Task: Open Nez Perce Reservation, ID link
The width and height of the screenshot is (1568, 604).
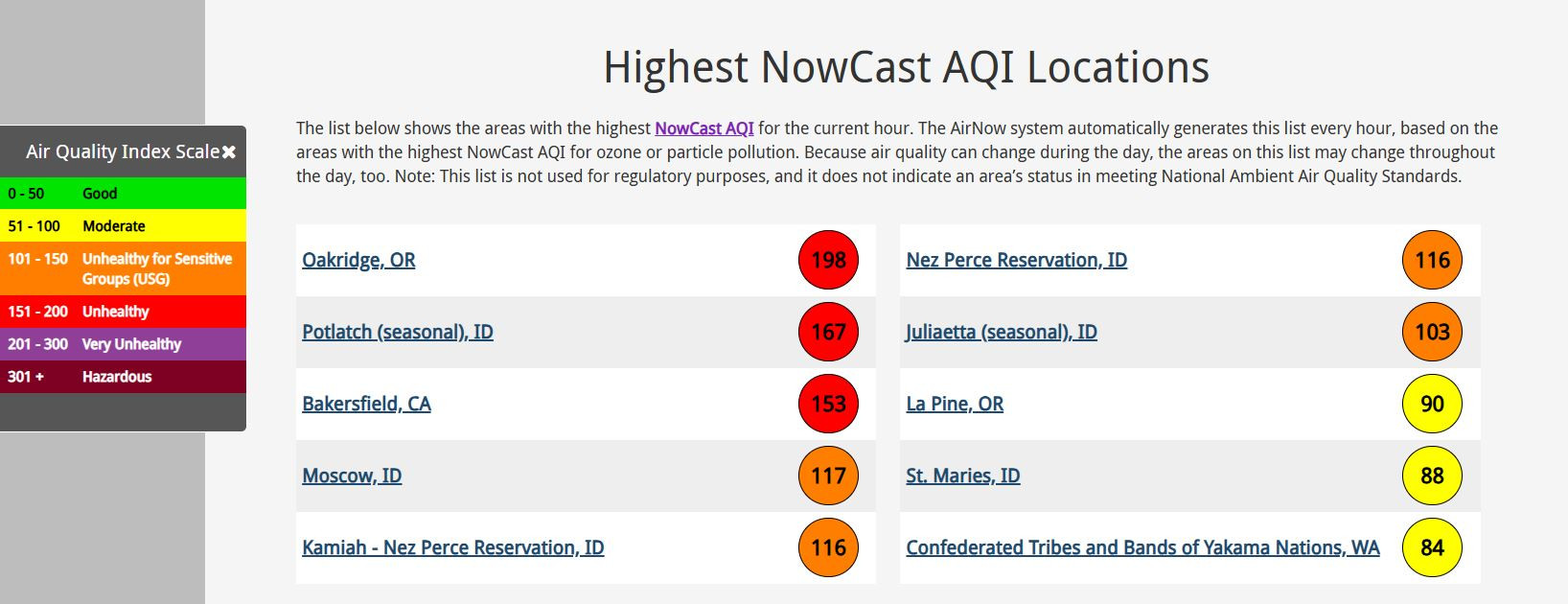Action: click(x=1017, y=260)
